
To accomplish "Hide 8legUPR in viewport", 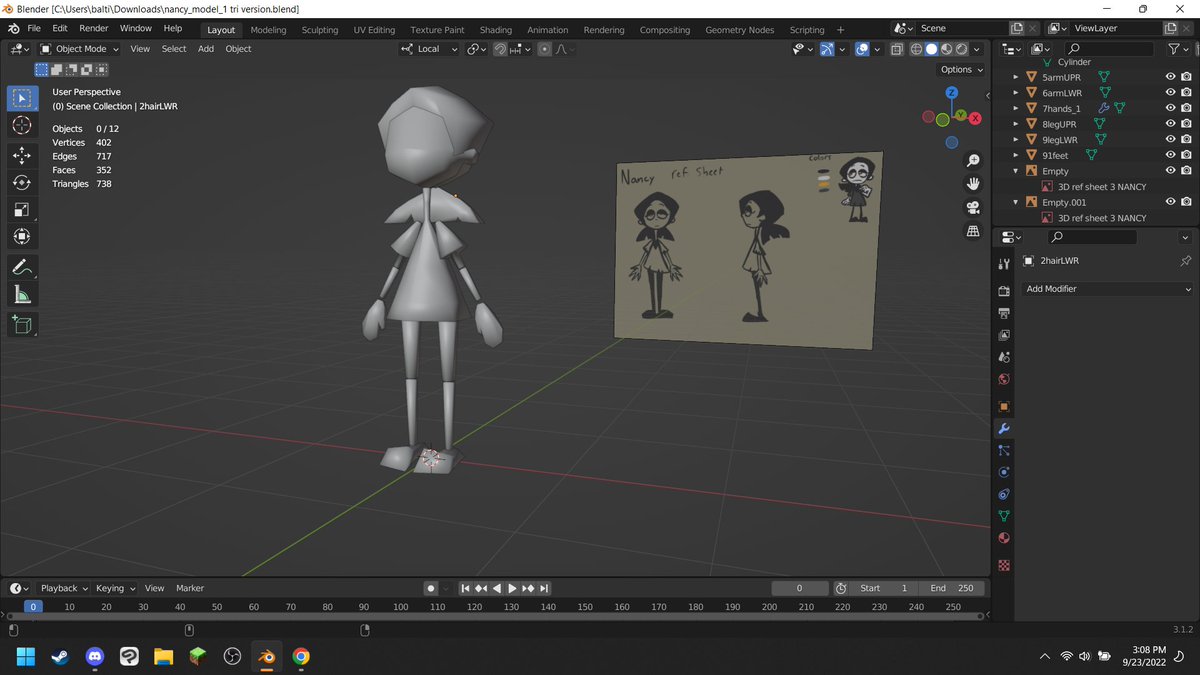I will point(1170,124).
